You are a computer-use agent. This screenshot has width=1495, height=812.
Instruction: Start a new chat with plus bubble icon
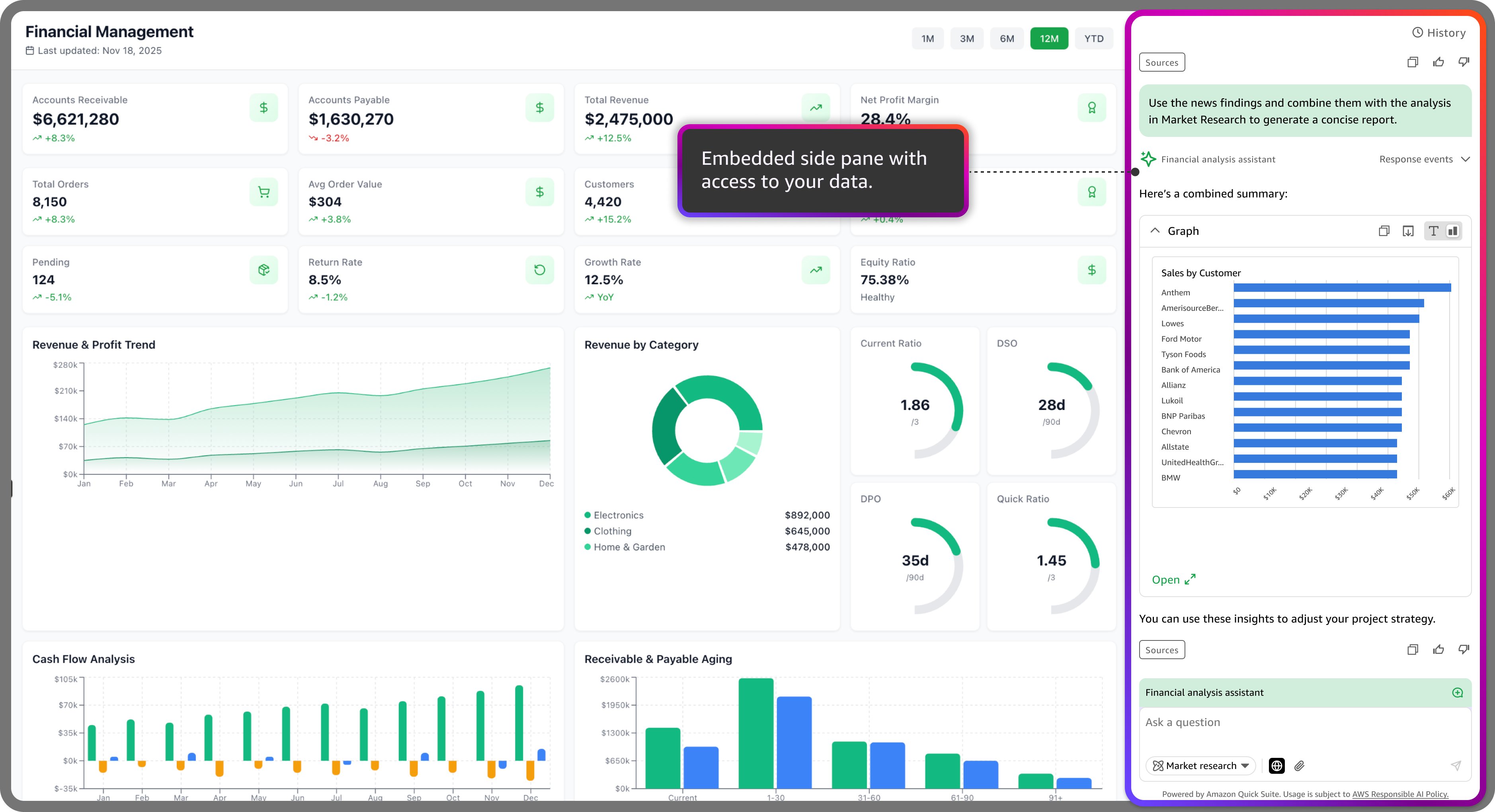click(1457, 693)
